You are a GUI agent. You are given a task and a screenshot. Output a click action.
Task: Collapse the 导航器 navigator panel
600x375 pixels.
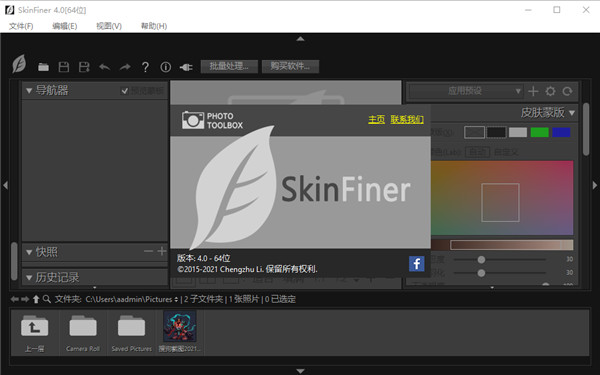click(x=29, y=91)
